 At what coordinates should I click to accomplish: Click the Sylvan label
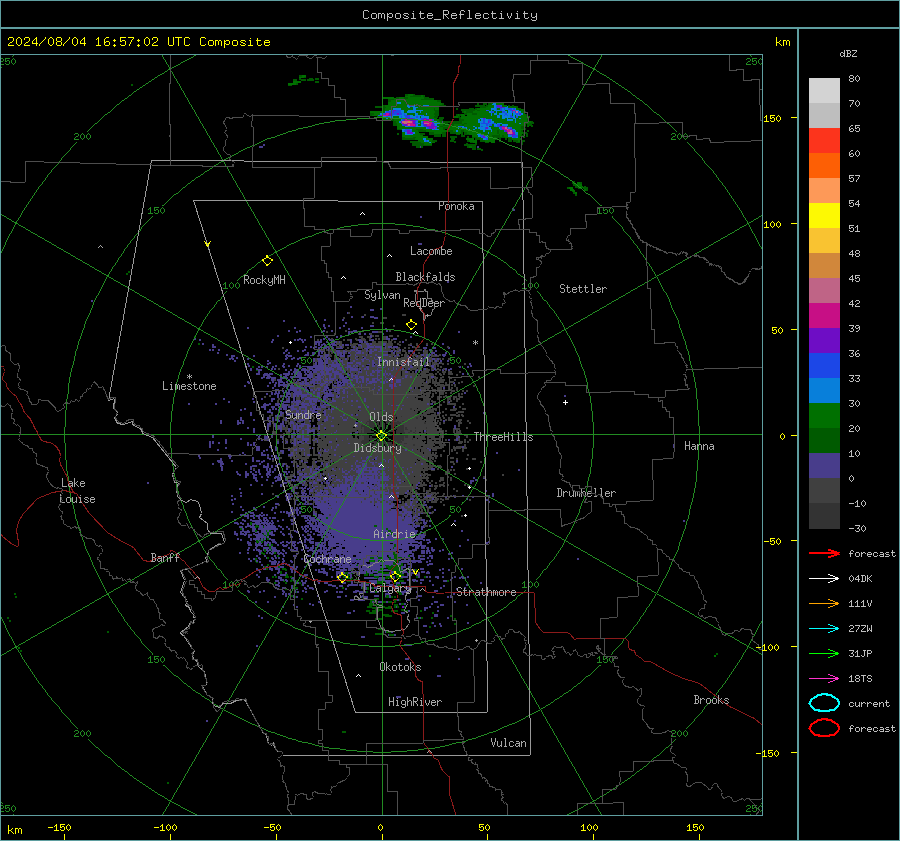(382, 295)
